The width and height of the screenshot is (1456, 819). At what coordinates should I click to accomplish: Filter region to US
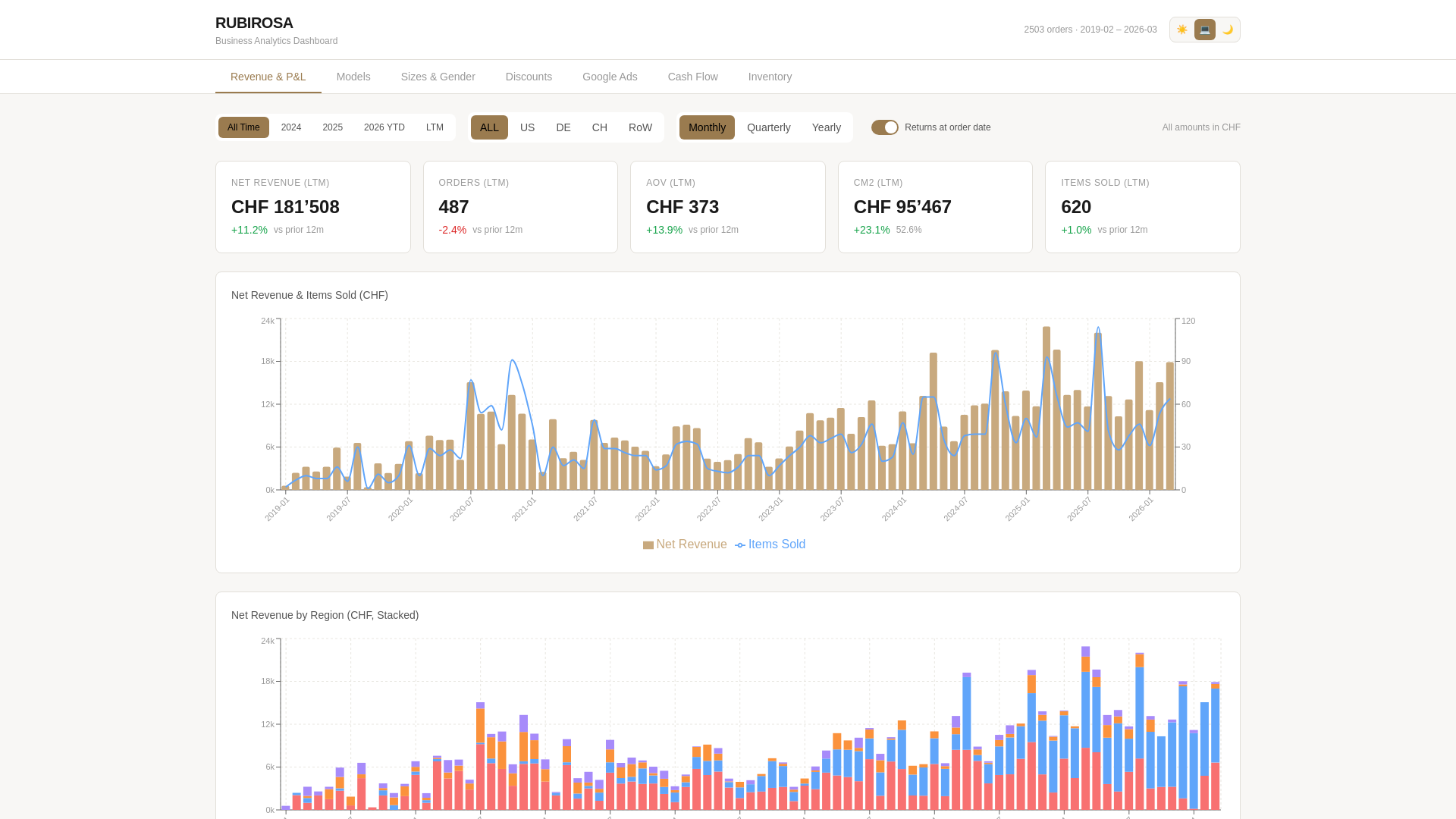click(x=528, y=127)
